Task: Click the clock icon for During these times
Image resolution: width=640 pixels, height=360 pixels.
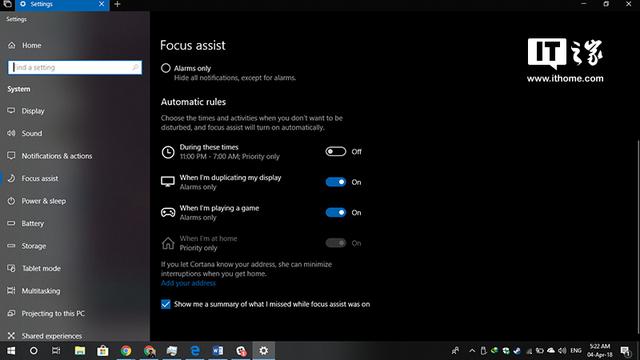Action: click(168, 152)
